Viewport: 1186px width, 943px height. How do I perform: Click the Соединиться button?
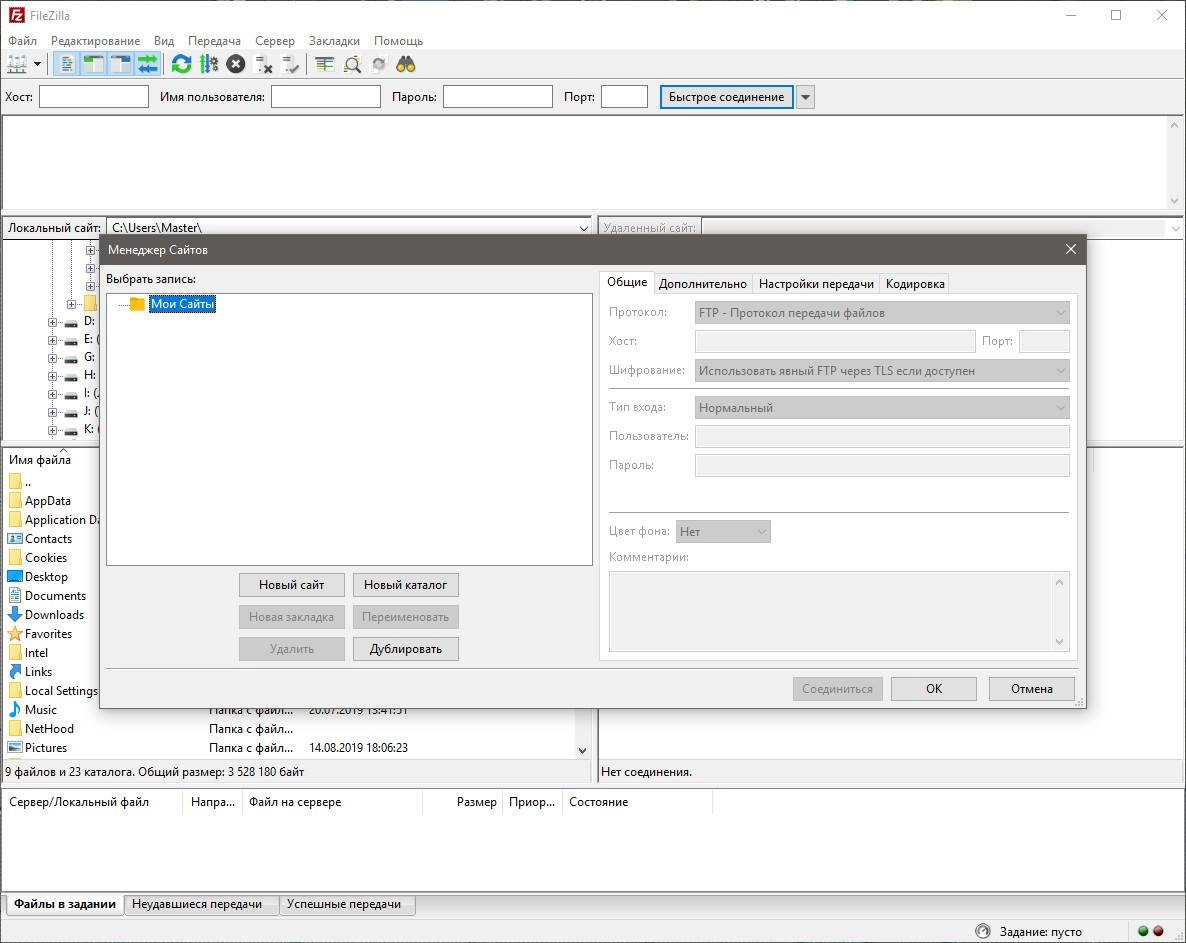(x=837, y=688)
